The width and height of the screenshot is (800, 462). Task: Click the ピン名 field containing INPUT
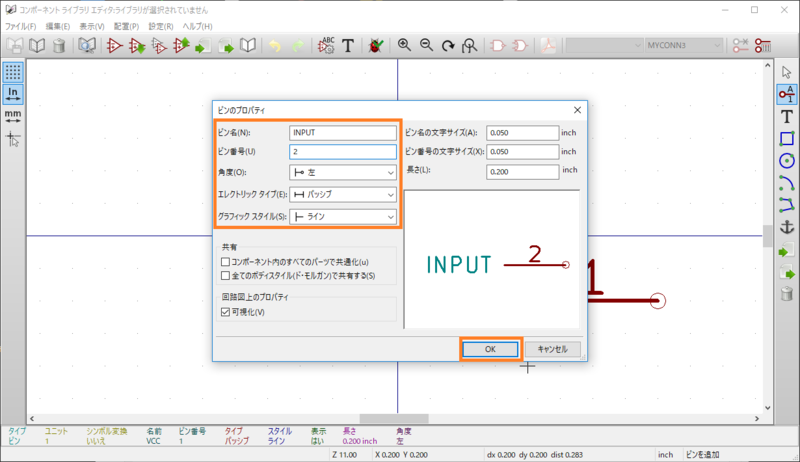point(343,133)
